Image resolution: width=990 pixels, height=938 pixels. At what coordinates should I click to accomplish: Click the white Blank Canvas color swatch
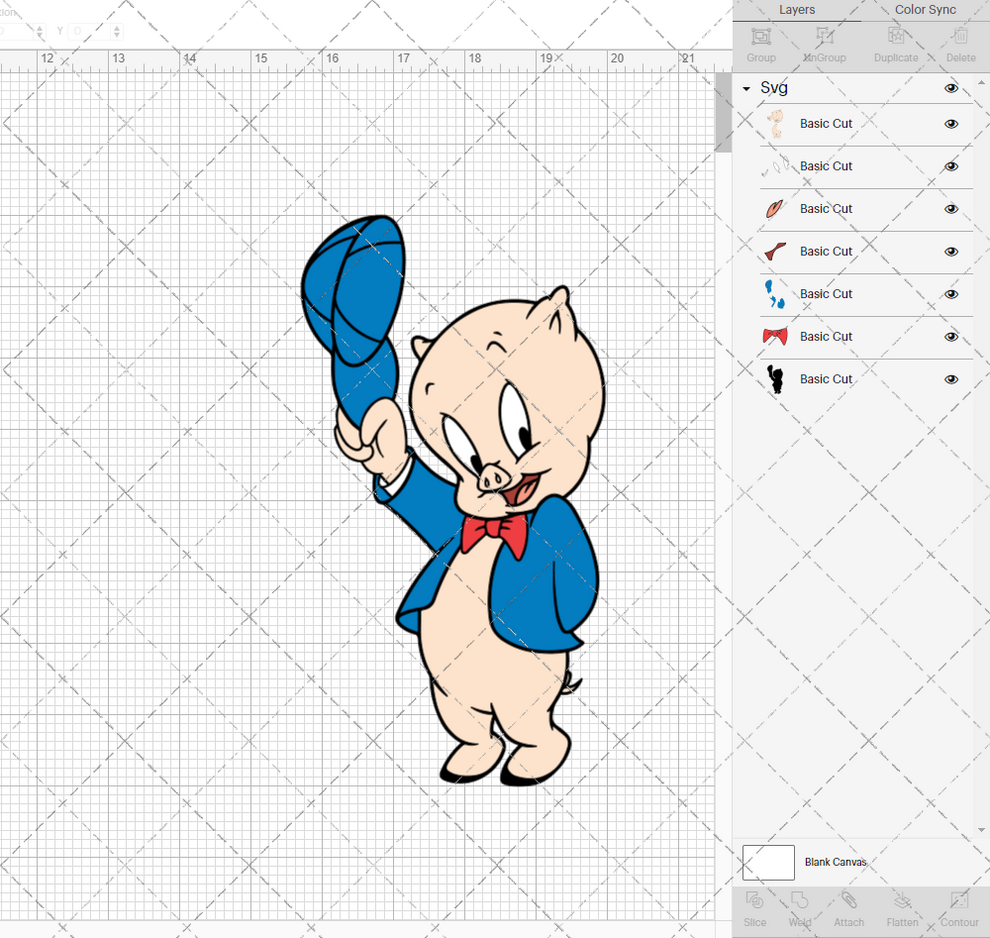coord(768,862)
